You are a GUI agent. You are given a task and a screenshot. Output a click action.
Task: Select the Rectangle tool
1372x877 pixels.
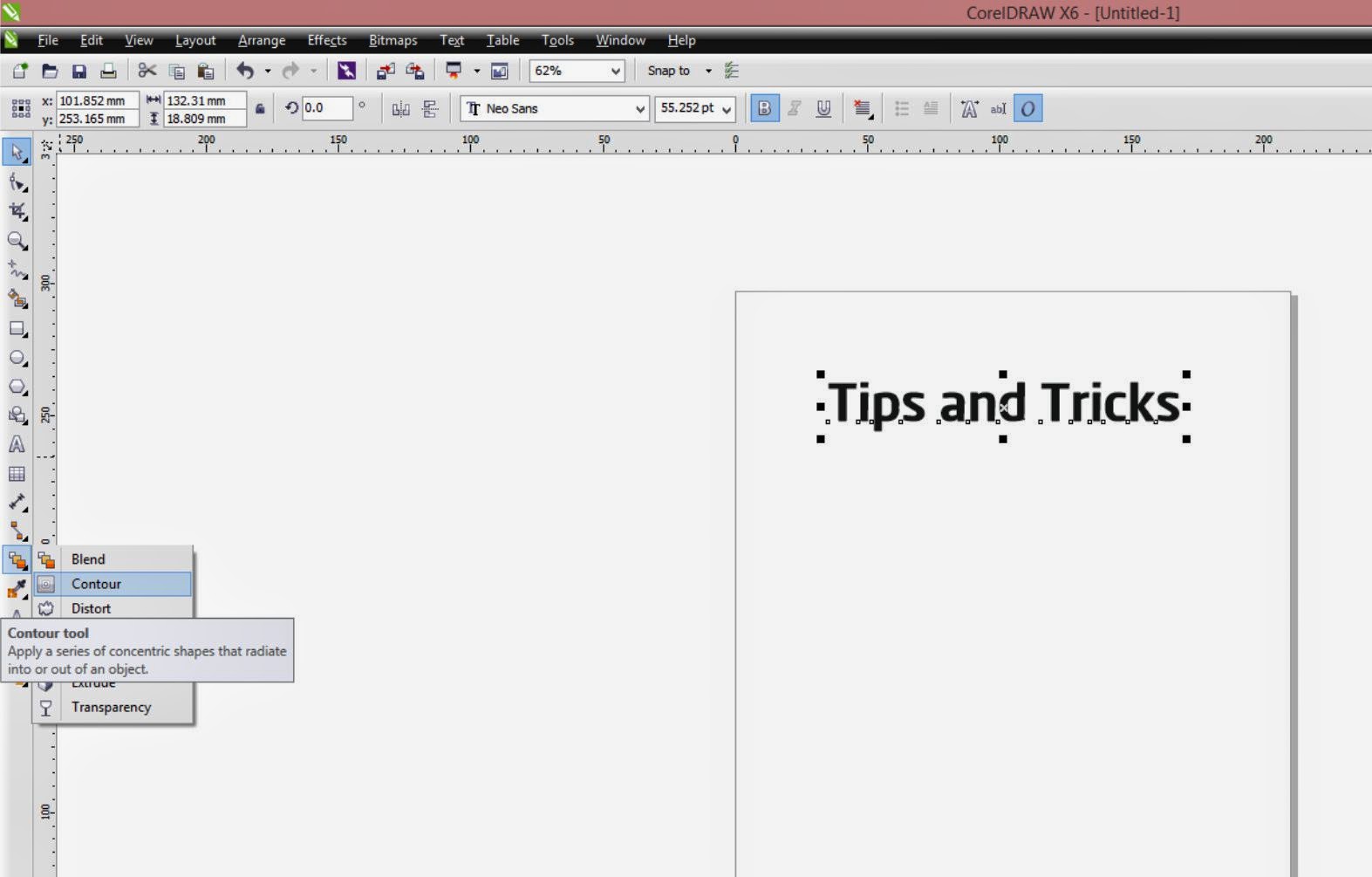[17, 329]
